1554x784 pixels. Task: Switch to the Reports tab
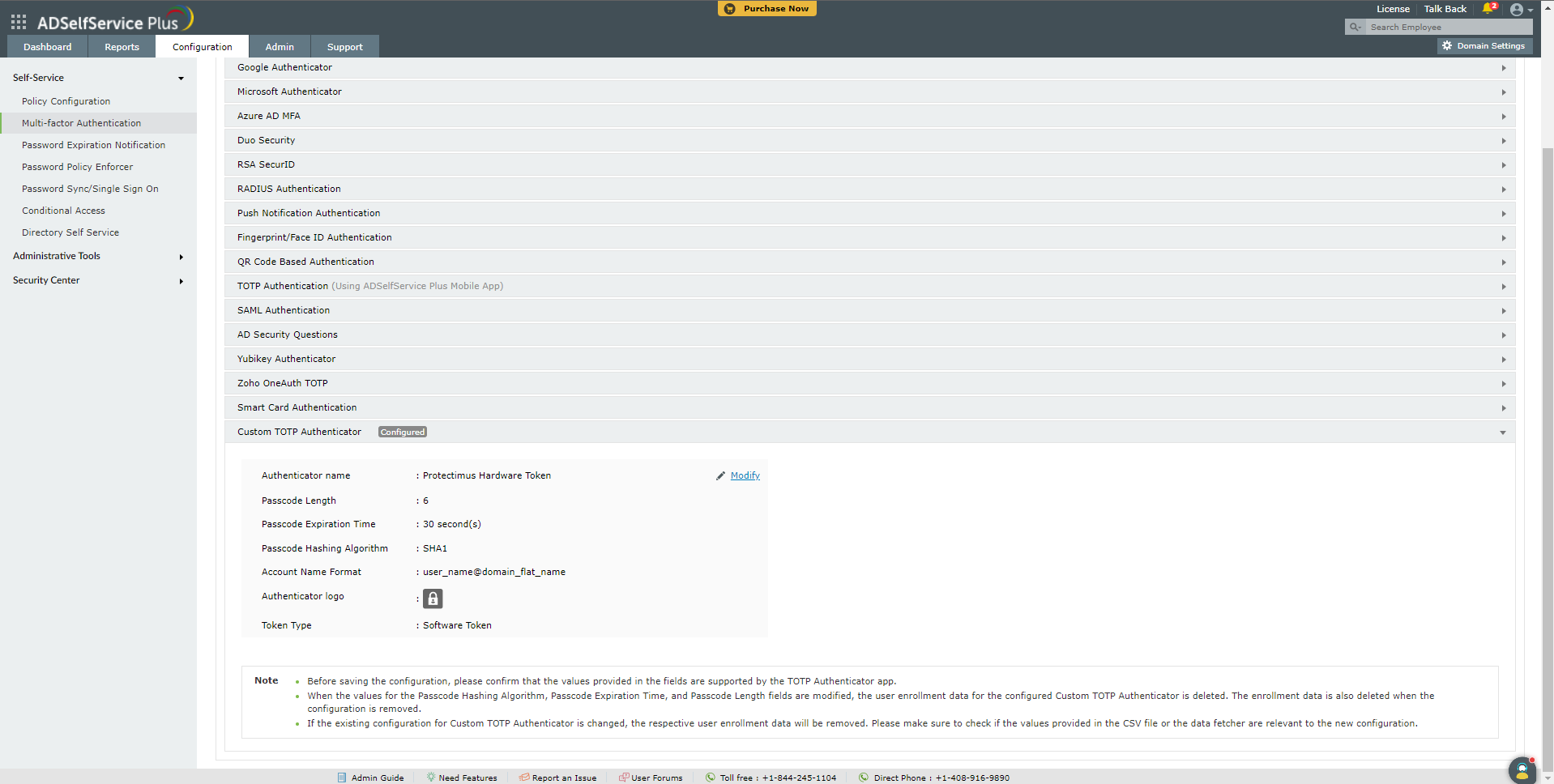122,47
